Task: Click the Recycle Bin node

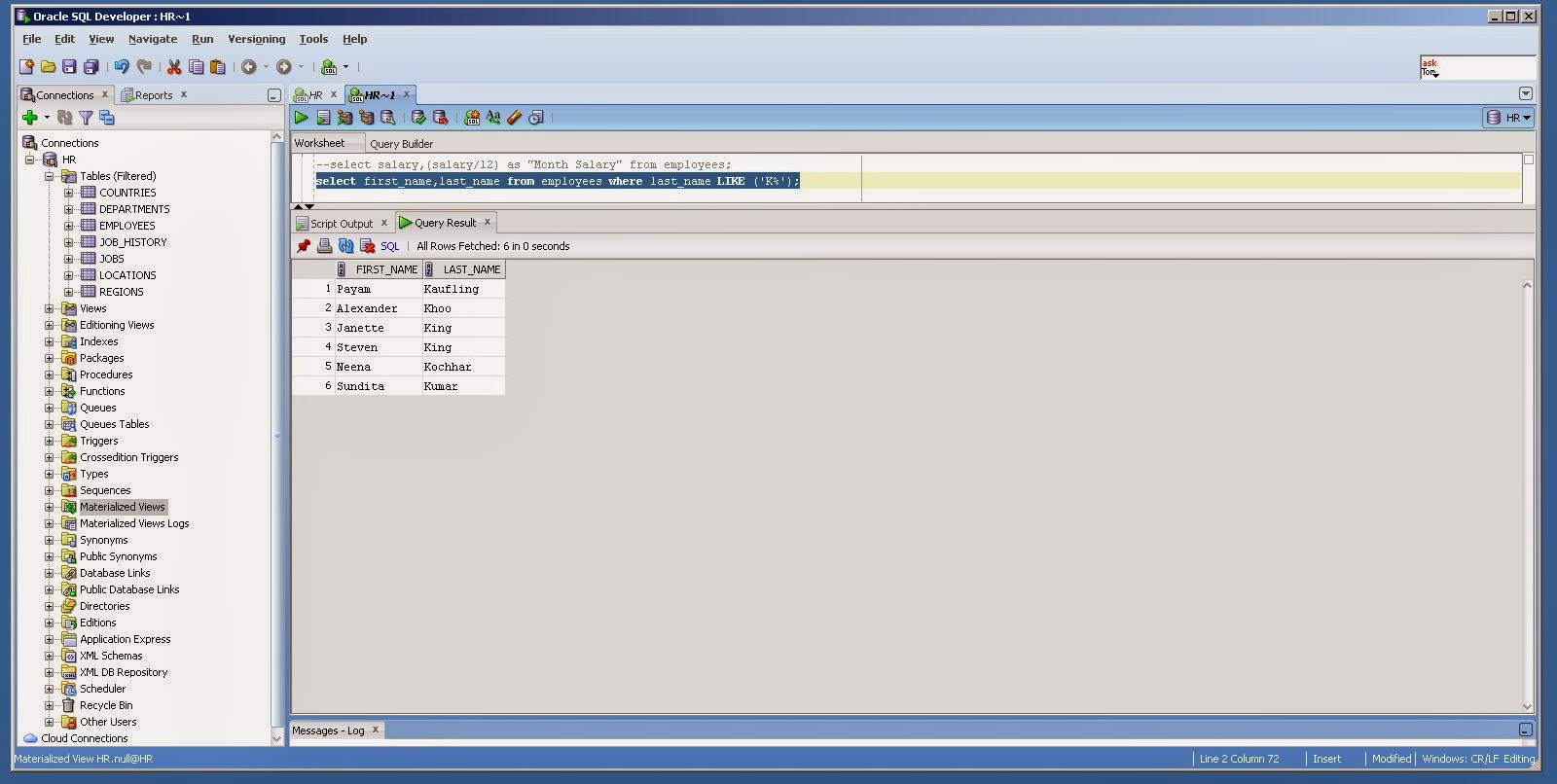Action: (106, 705)
